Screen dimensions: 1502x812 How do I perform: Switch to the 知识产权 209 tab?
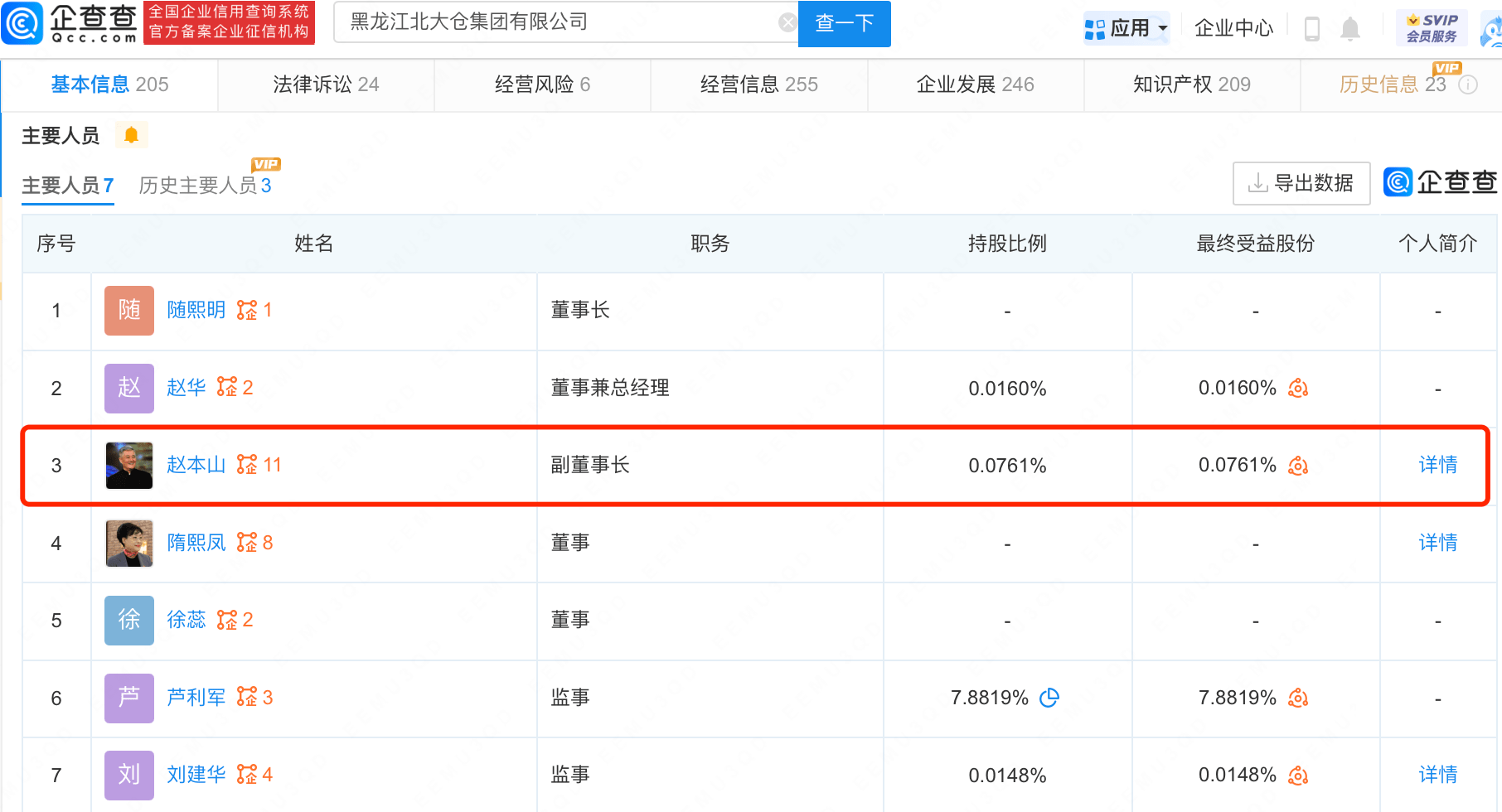1191,85
